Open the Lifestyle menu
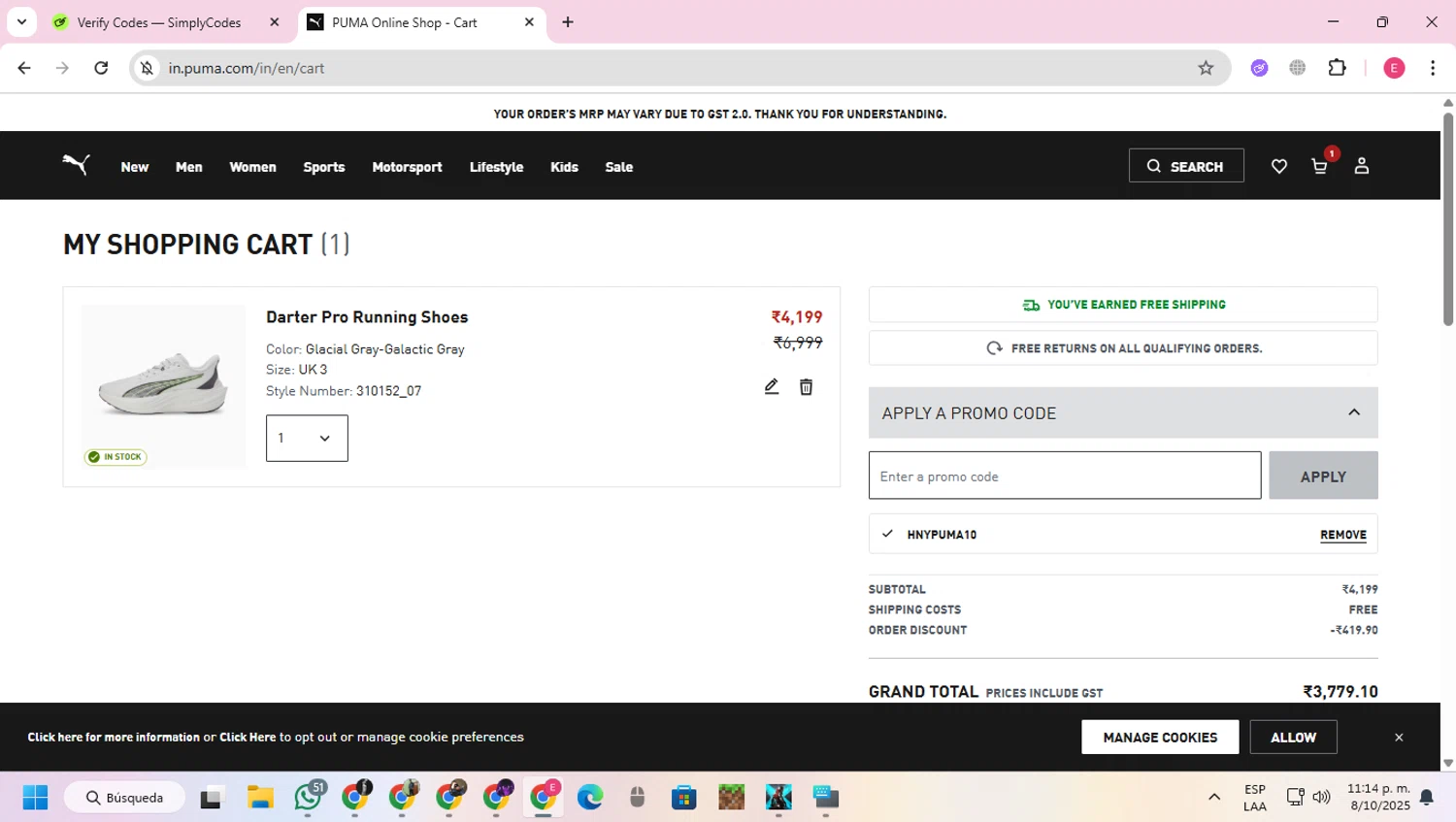The image size is (1456, 822). coord(497,167)
